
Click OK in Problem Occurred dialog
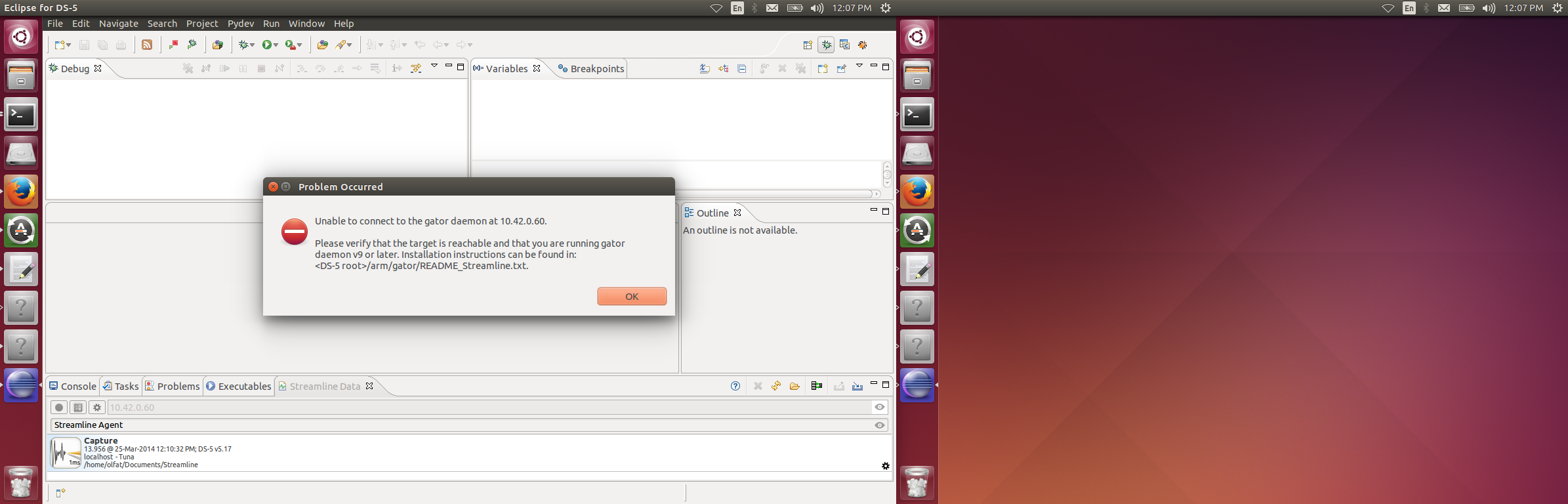tap(631, 297)
